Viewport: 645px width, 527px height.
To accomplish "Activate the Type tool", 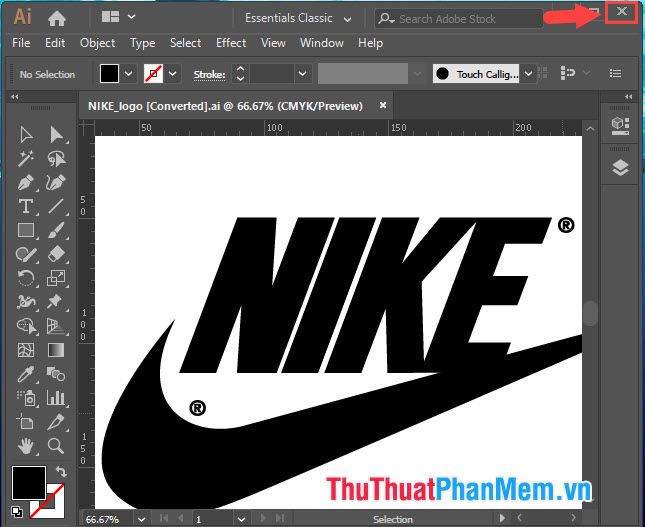I will pos(26,206).
